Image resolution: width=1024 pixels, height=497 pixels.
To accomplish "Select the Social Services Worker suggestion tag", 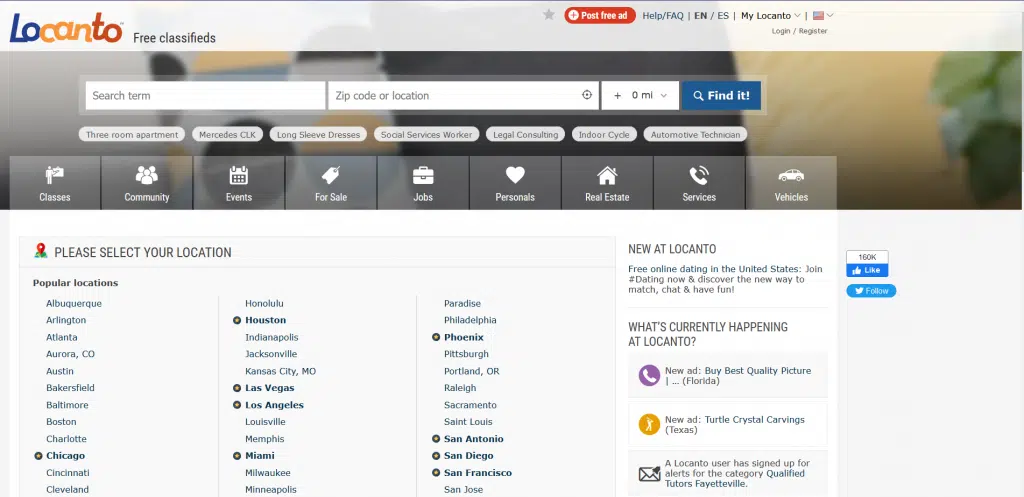I will (426, 135).
